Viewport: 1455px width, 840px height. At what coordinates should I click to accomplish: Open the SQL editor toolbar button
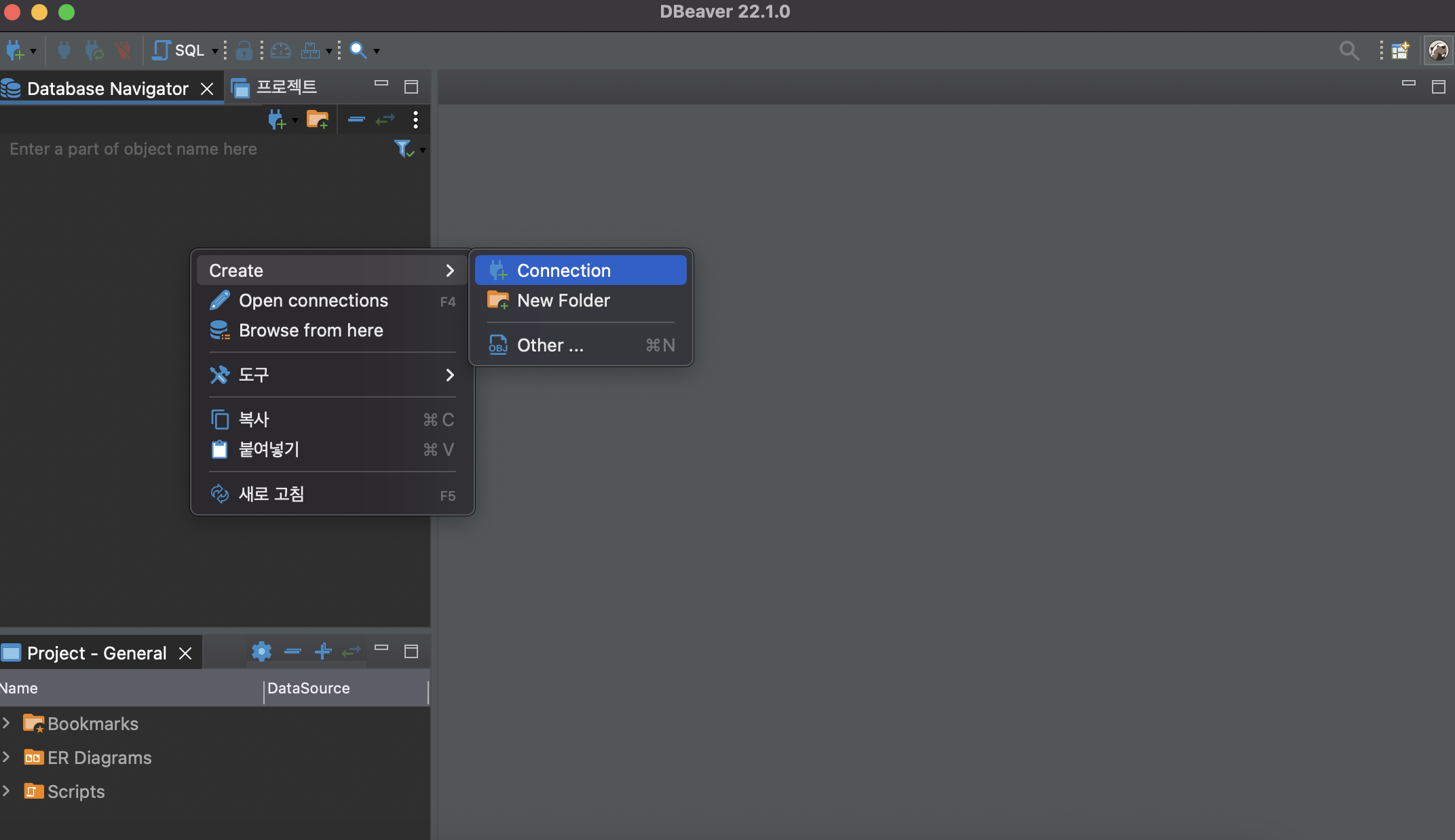pyautogui.click(x=178, y=50)
